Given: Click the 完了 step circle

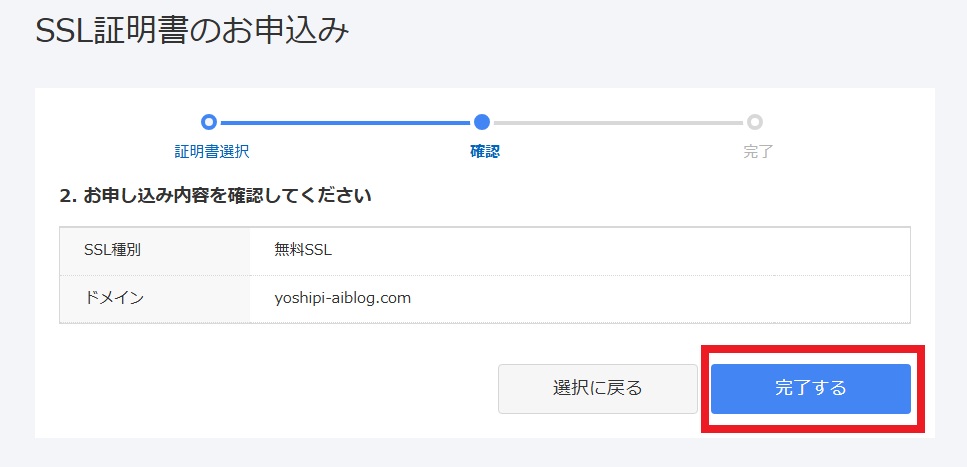Looking at the screenshot, I should coord(755,122).
